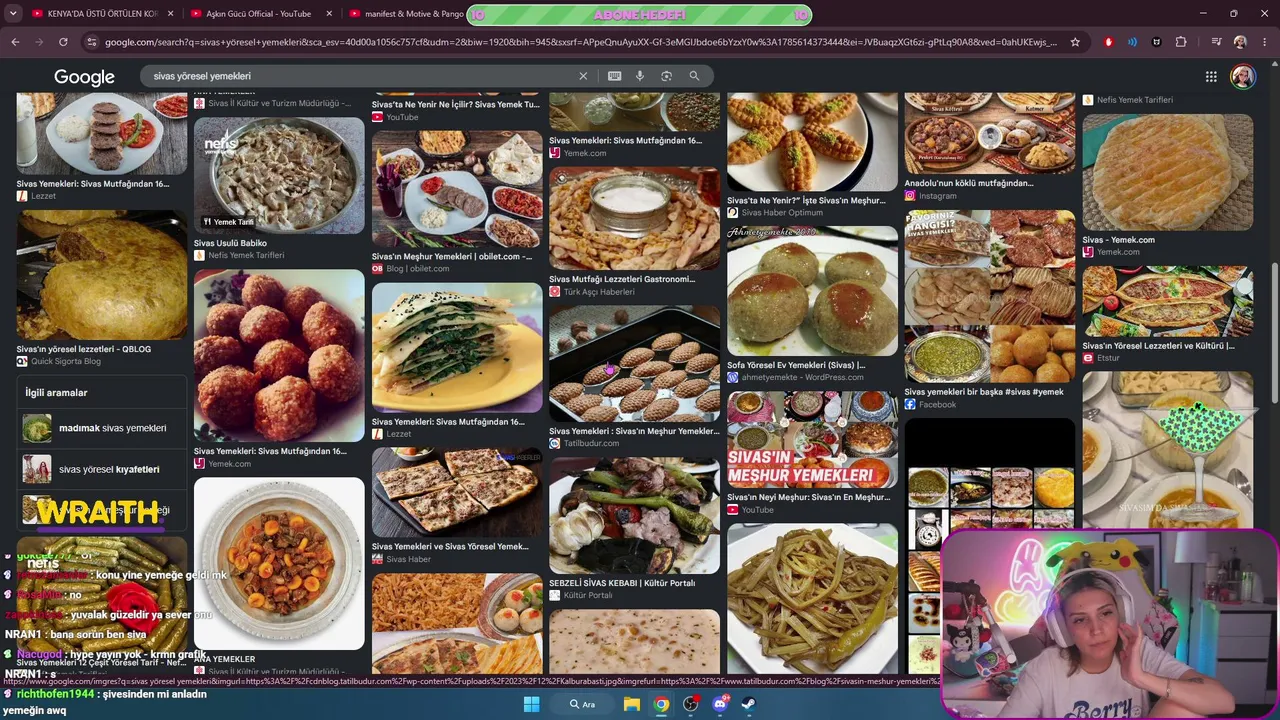Open the Babiko pasta dish image
The image size is (1280, 720).
[x=279, y=176]
